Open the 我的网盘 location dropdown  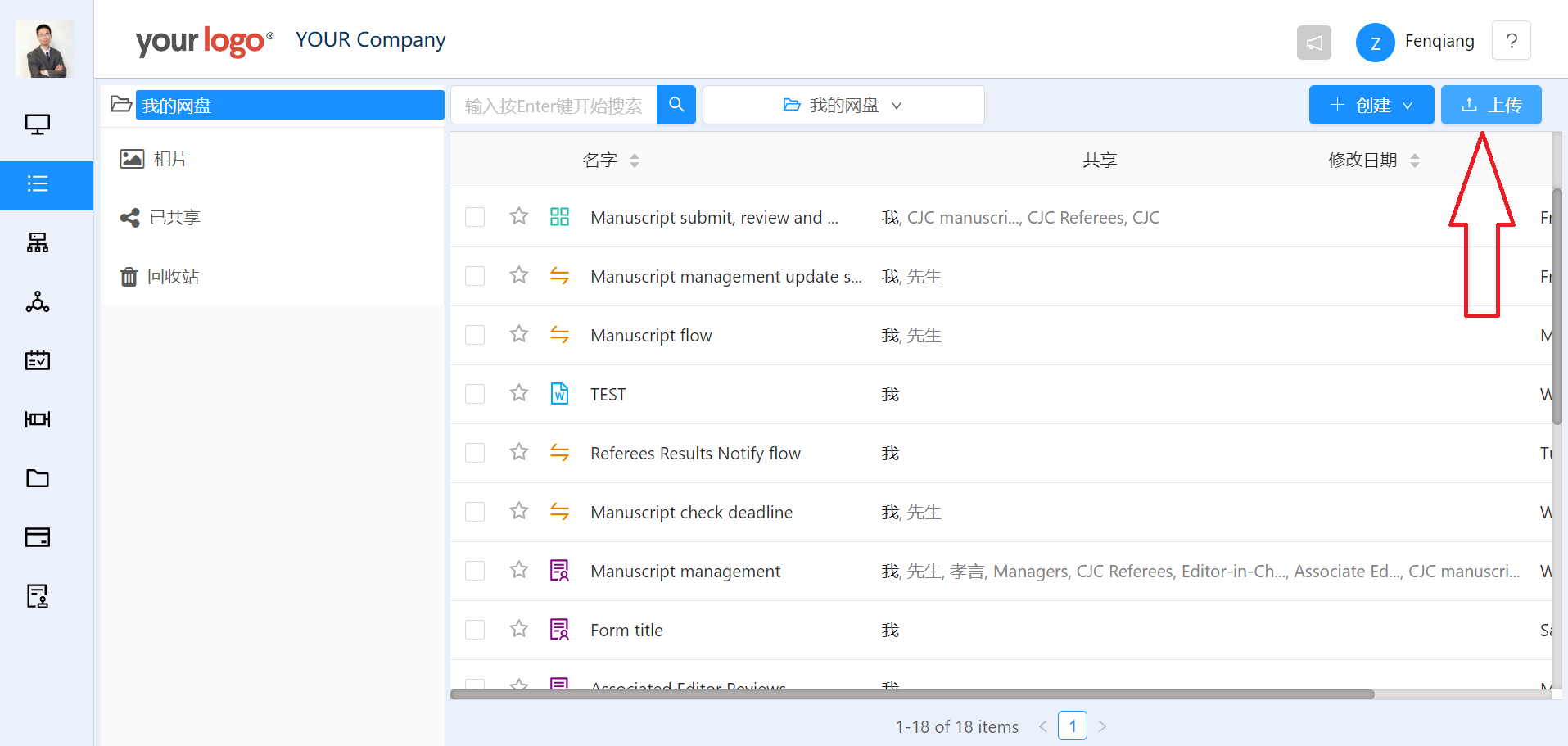[x=843, y=105]
